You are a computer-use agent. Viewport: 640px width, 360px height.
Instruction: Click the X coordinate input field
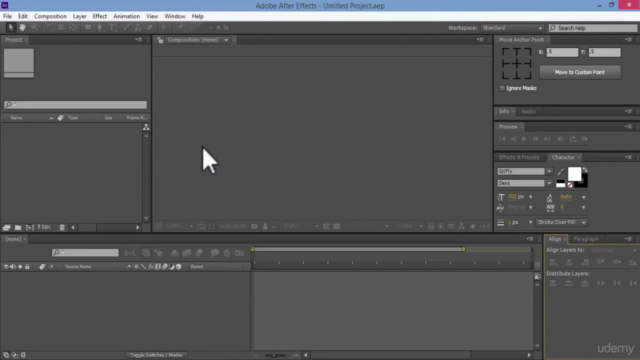[x=562, y=52]
